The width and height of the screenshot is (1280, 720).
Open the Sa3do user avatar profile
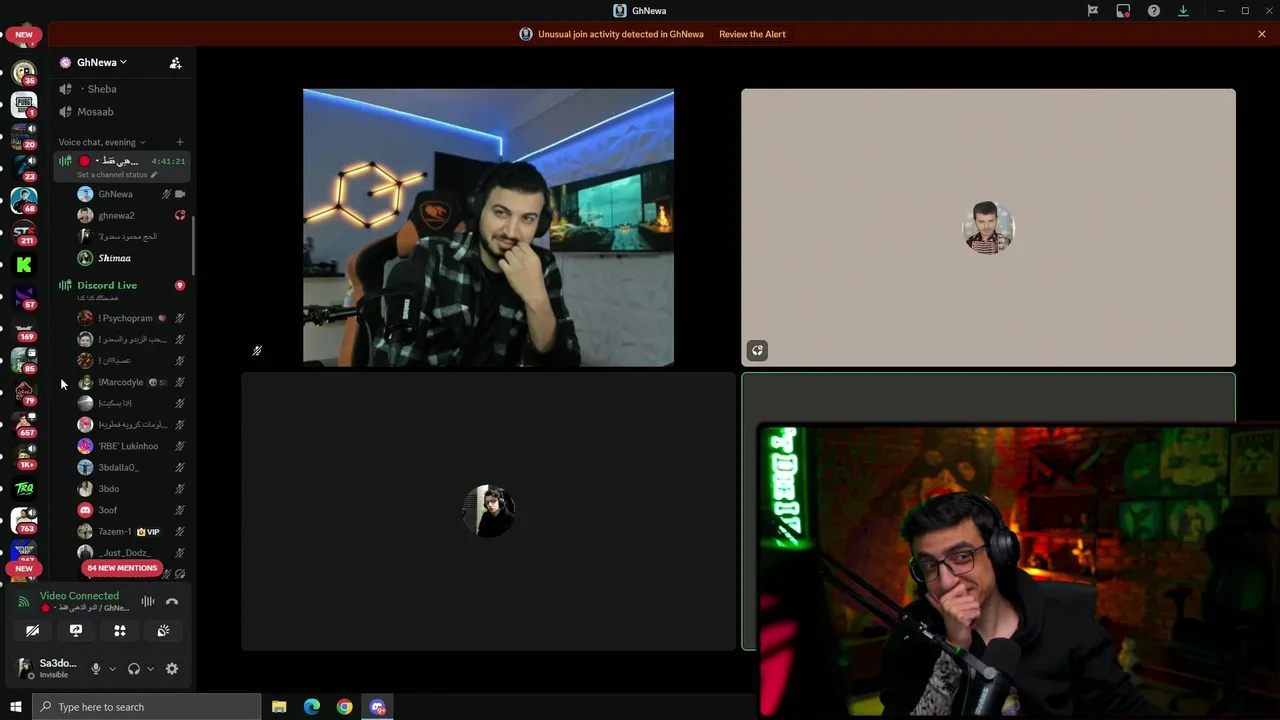25,668
